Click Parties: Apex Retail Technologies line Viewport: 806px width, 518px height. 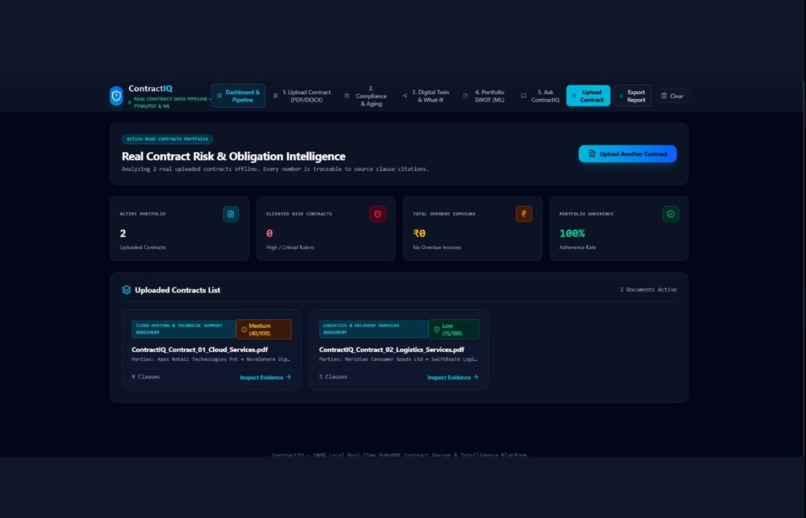pos(211,359)
